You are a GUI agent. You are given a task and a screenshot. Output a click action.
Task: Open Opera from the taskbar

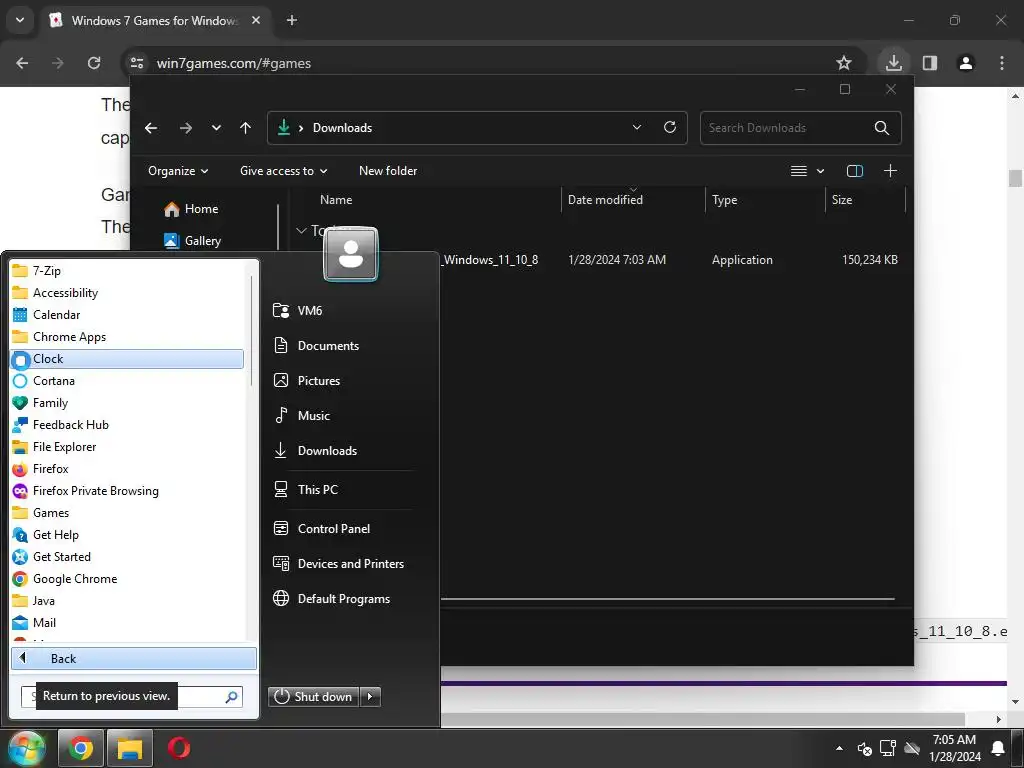pyautogui.click(x=178, y=748)
